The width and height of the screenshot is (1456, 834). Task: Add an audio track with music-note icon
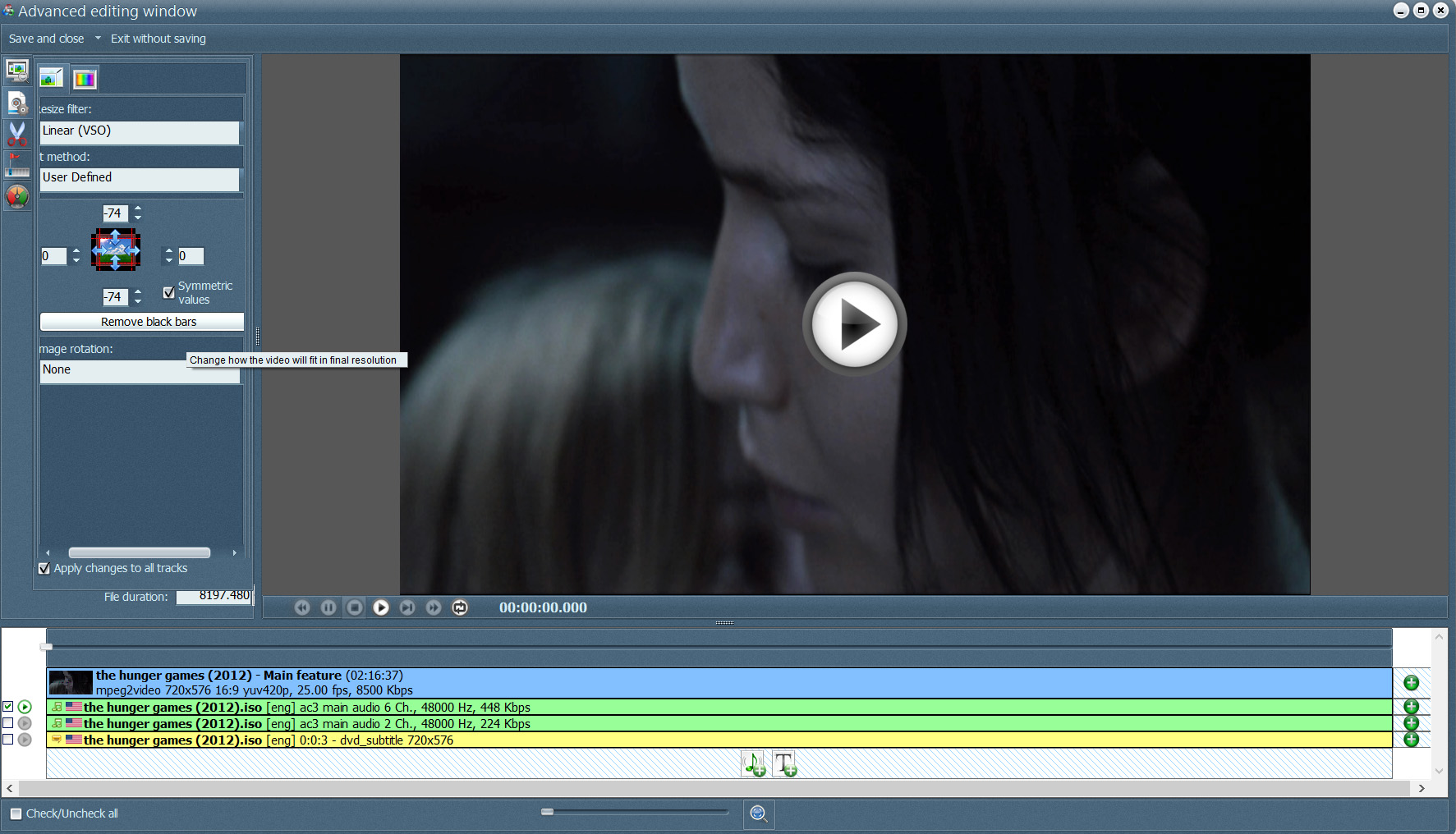[x=754, y=764]
